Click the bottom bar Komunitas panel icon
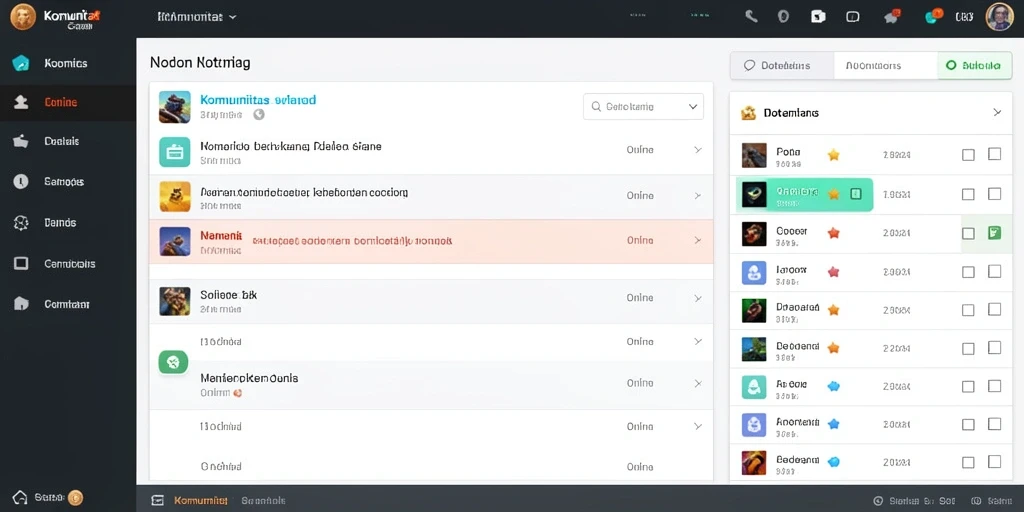 click(x=157, y=500)
